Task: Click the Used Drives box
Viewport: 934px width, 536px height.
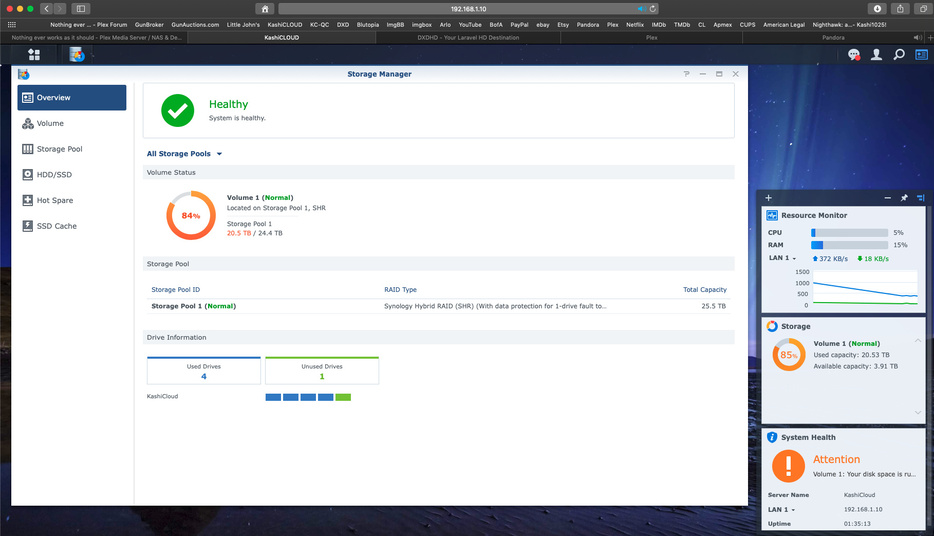Action: tap(204, 370)
